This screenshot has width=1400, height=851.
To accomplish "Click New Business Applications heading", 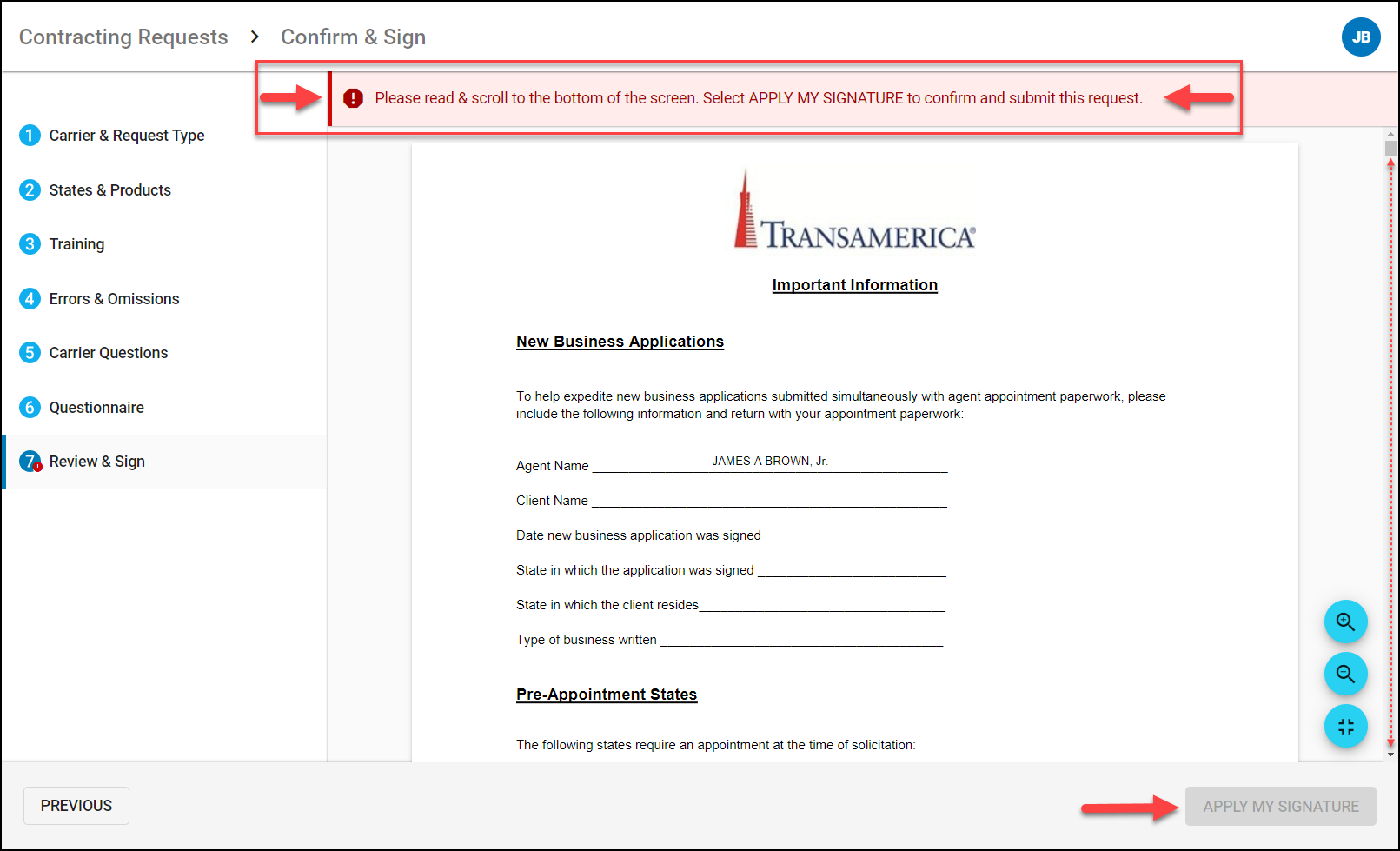I will click(x=620, y=342).
